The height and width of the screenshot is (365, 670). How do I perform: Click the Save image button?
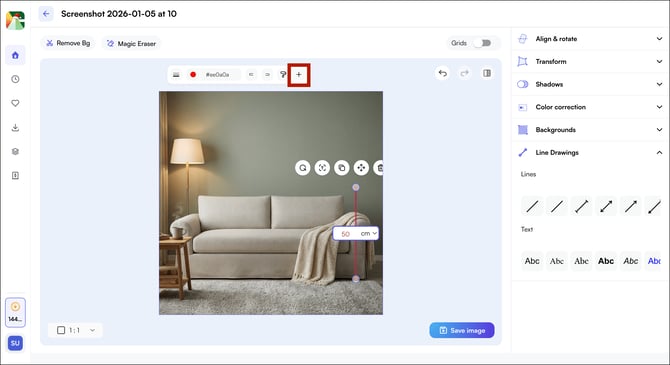click(462, 330)
